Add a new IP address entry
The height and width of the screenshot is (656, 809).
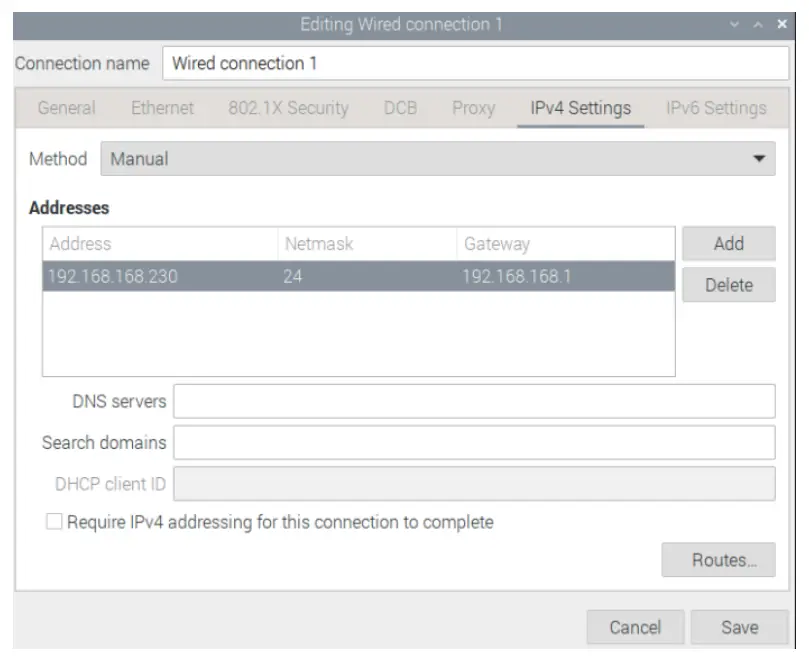[728, 243]
